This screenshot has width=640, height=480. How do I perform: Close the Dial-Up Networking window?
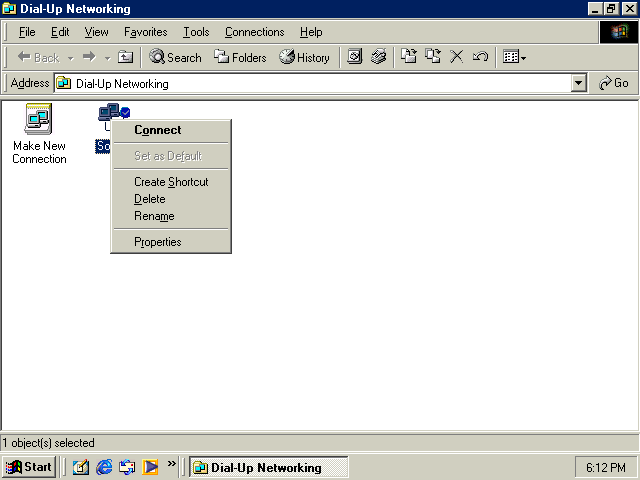point(629,9)
